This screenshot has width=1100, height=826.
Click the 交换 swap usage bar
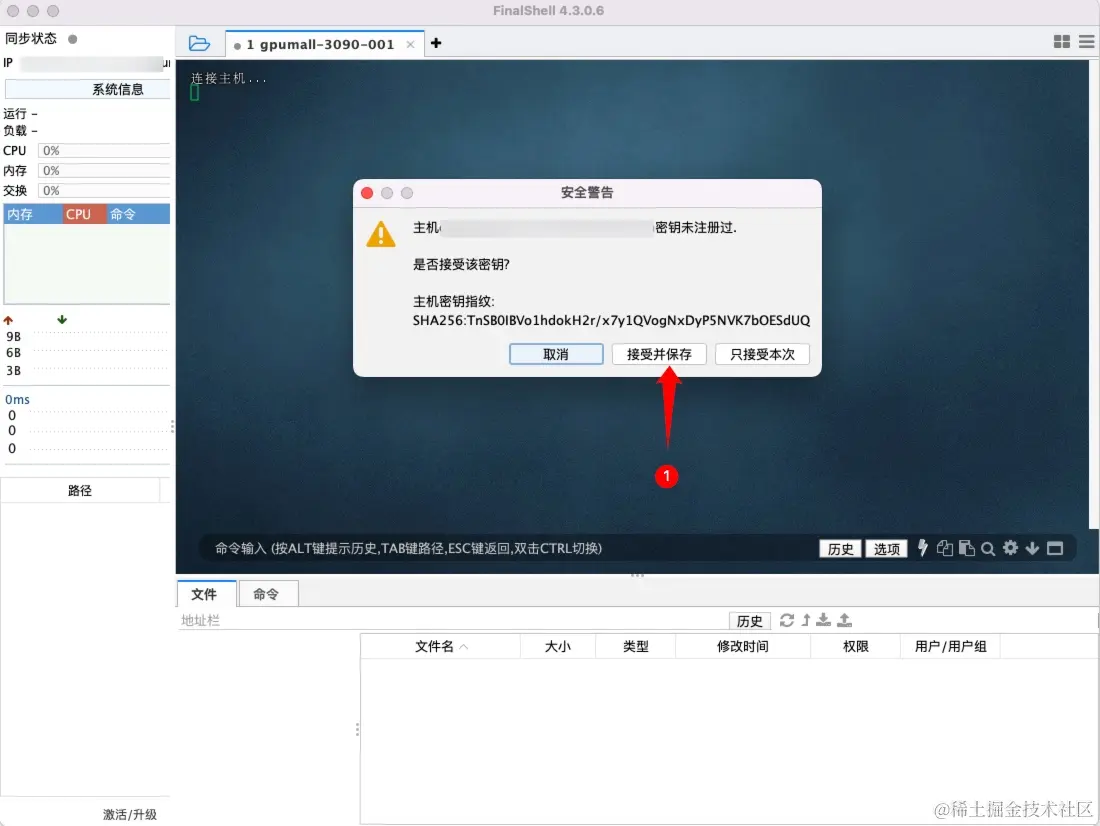tap(104, 191)
